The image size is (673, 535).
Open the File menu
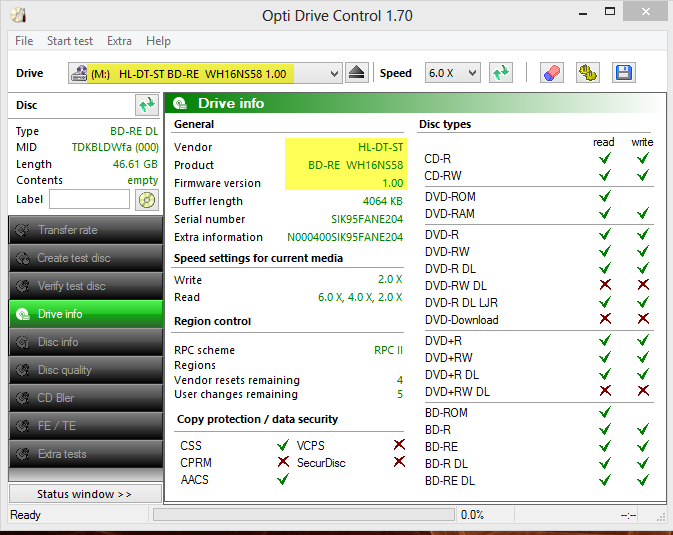click(x=24, y=41)
